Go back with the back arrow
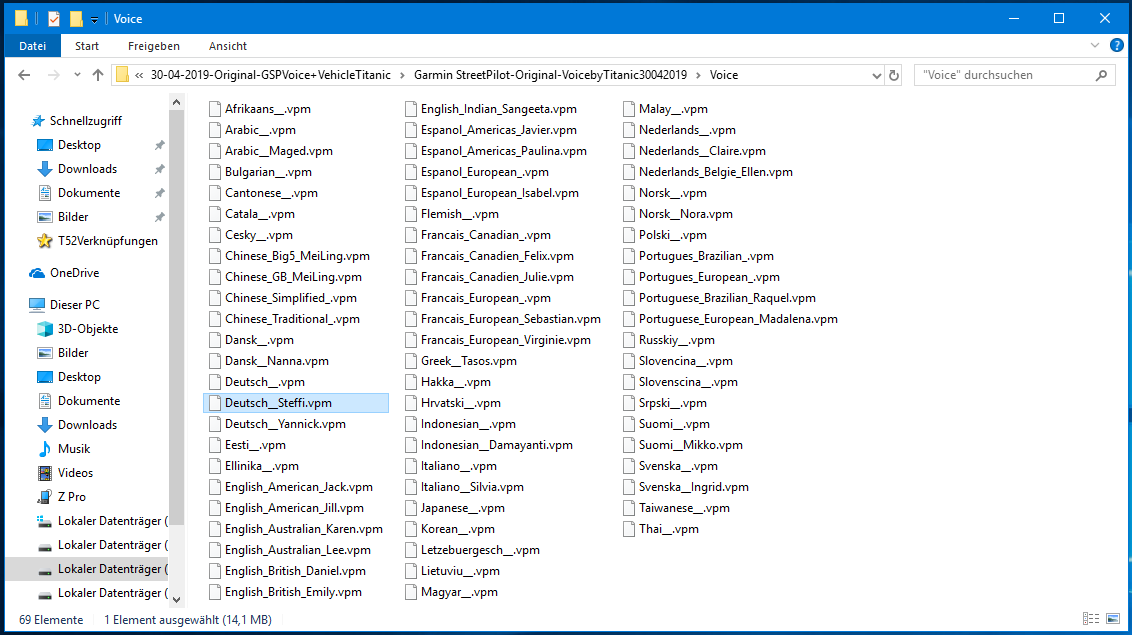Screen dimensions: 1132x635 coord(24,75)
